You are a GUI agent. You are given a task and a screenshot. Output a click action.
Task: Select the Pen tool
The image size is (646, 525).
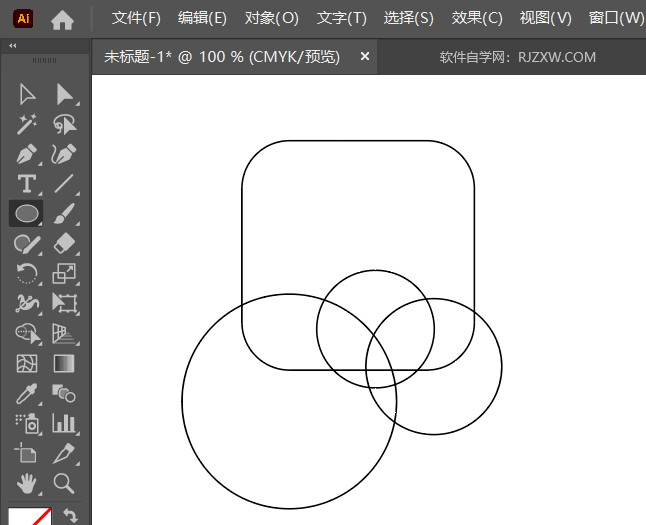point(27,154)
